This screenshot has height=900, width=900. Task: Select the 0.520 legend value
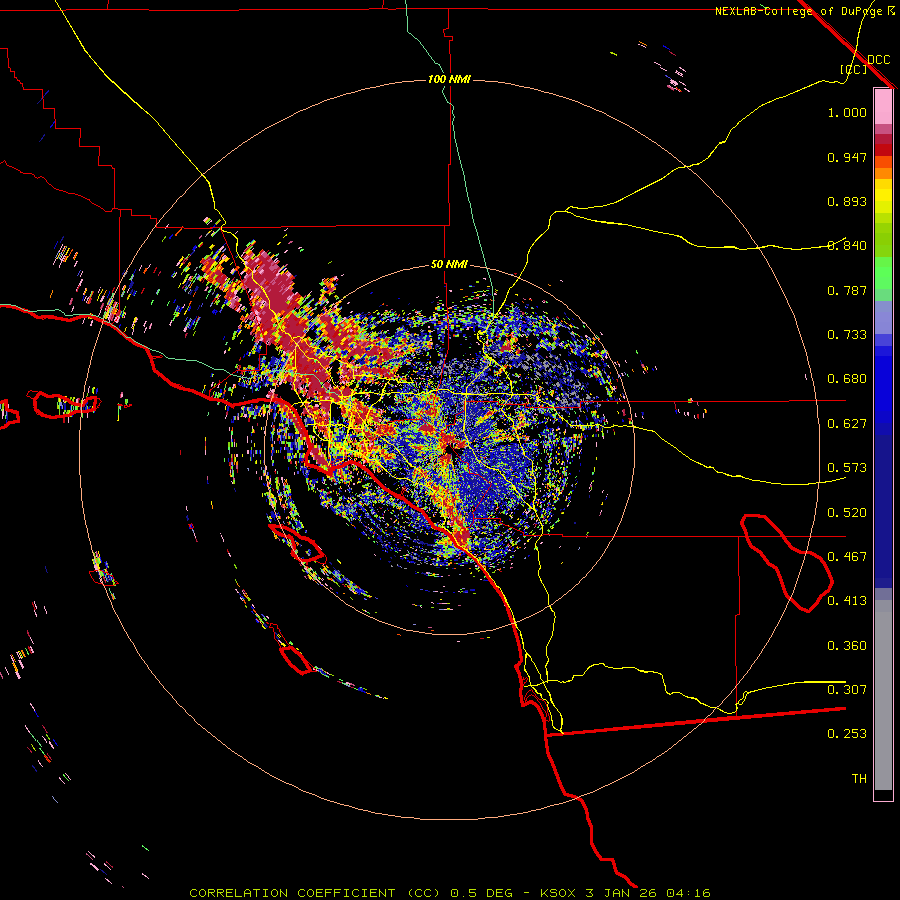coord(847,513)
